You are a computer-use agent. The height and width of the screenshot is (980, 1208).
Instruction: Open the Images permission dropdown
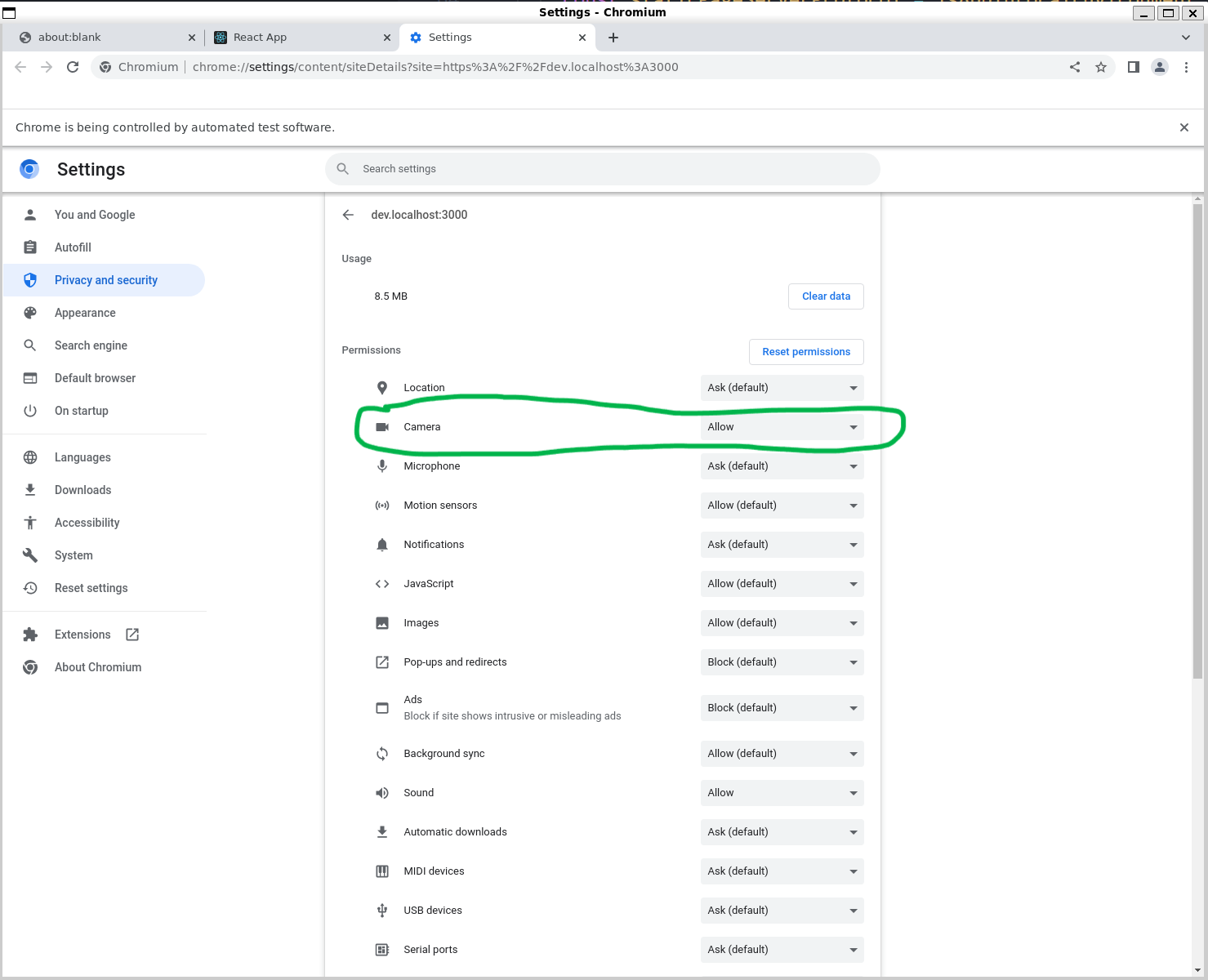click(x=782, y=623)
